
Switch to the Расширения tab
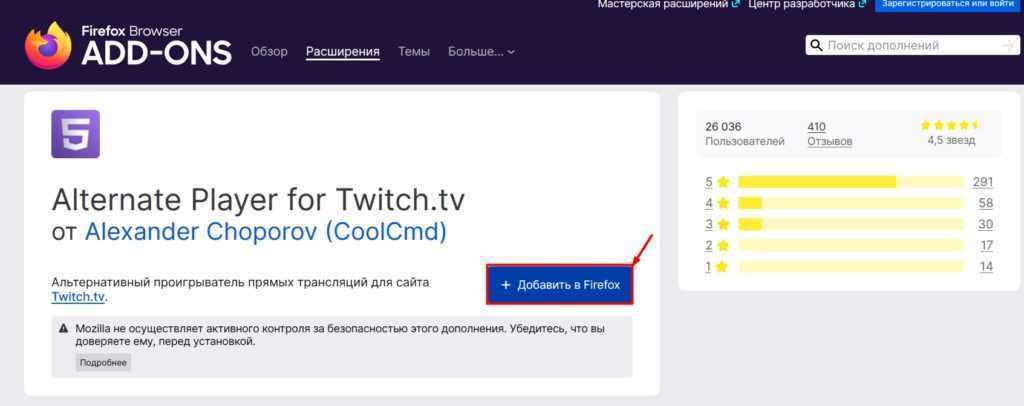(343, 51)
